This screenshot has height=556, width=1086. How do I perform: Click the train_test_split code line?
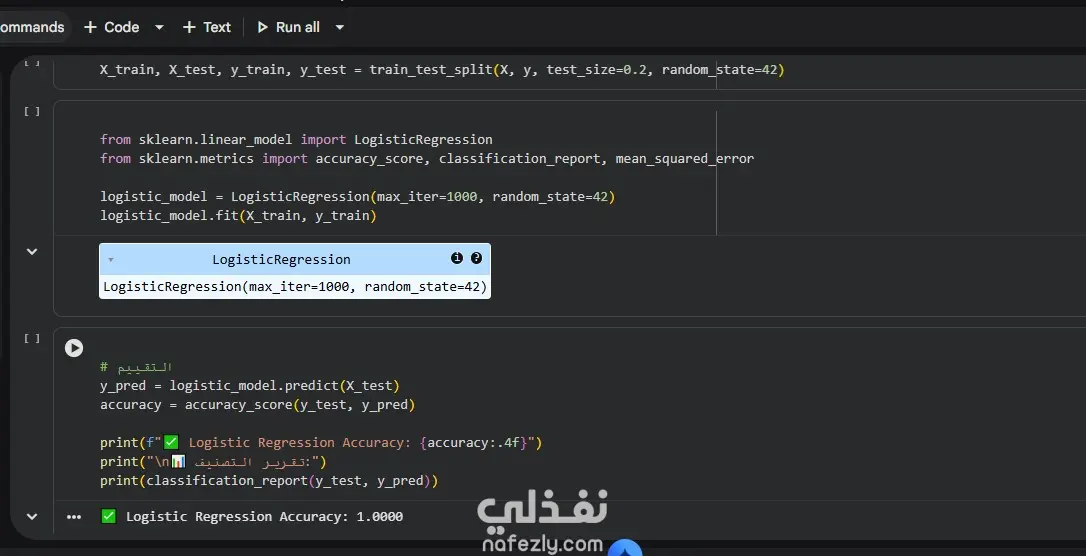tap(442, 70)
